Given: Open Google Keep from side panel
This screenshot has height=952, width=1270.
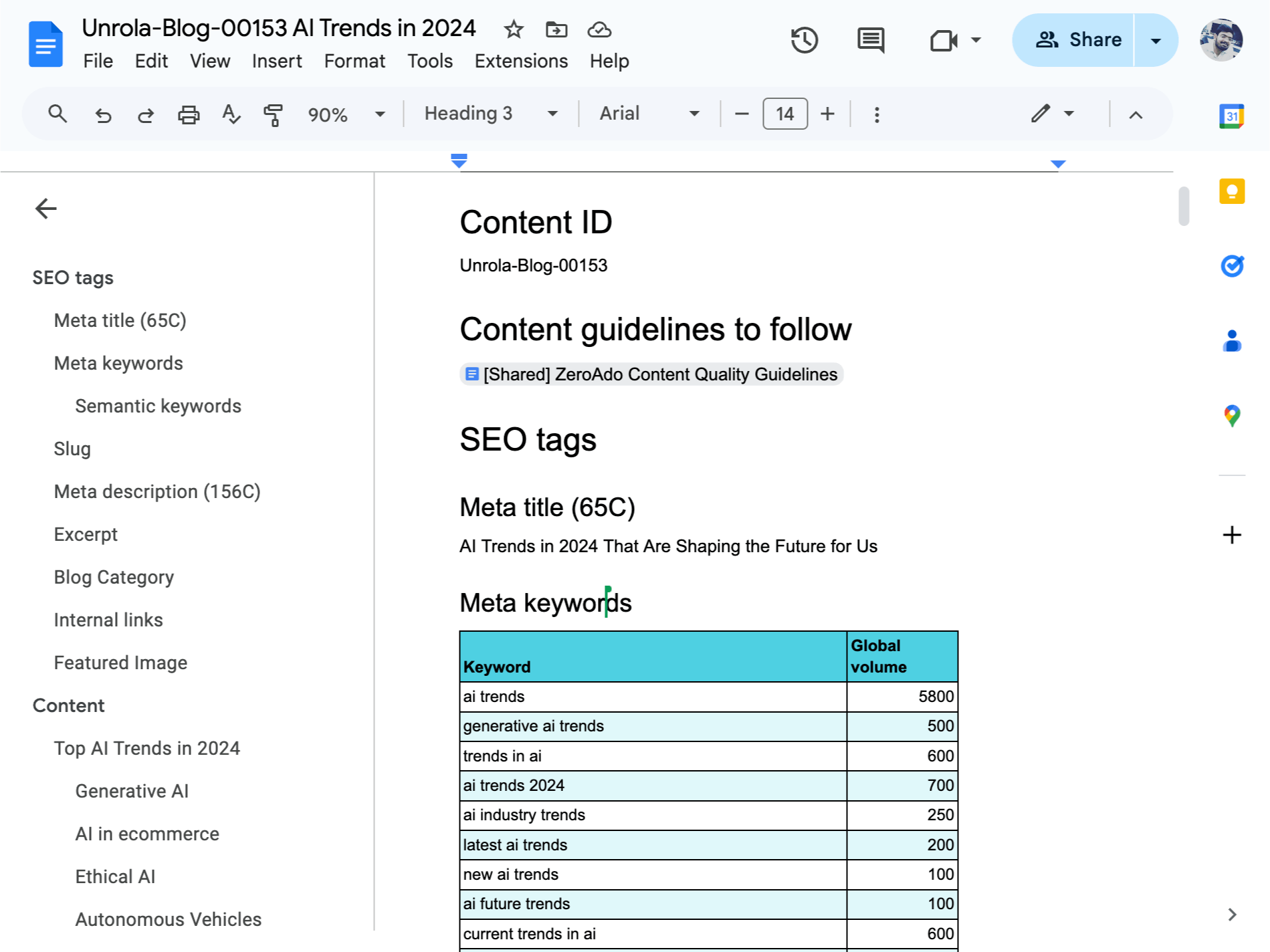Looking at the screenshot, I should (1231, 192).
